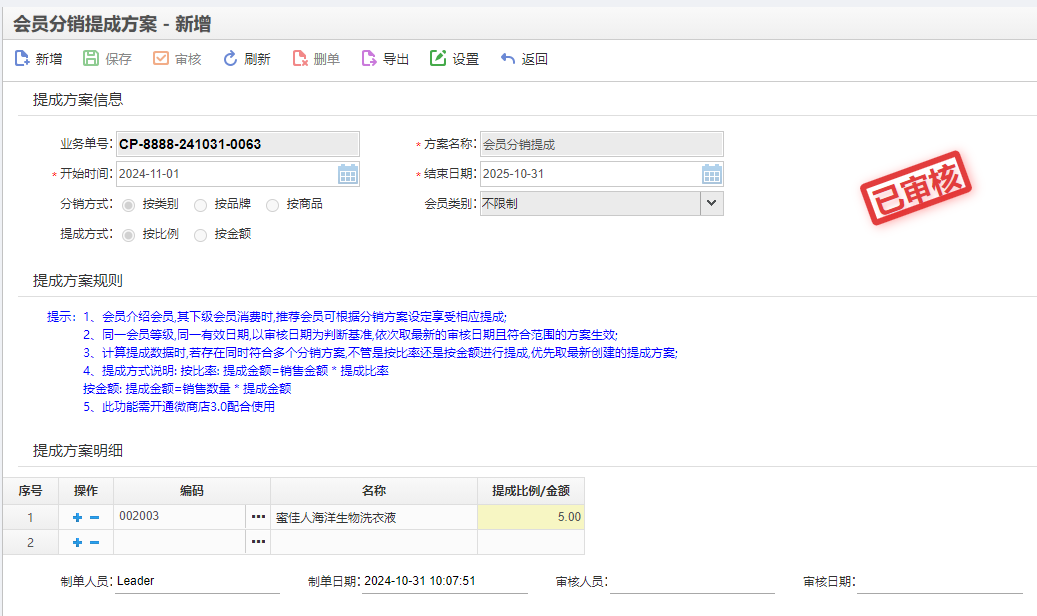Click the 保存 save icon
Screen dimensions: 1037x616
click(91, 59)
